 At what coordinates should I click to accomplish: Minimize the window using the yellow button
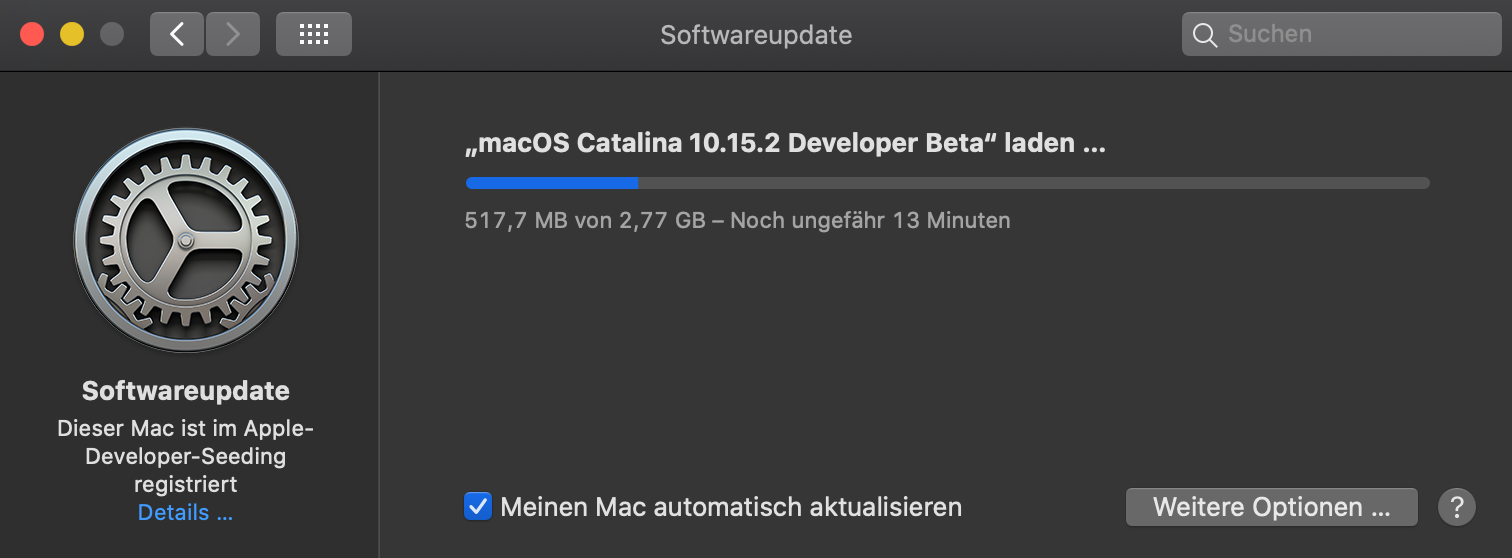pos(72,34)
